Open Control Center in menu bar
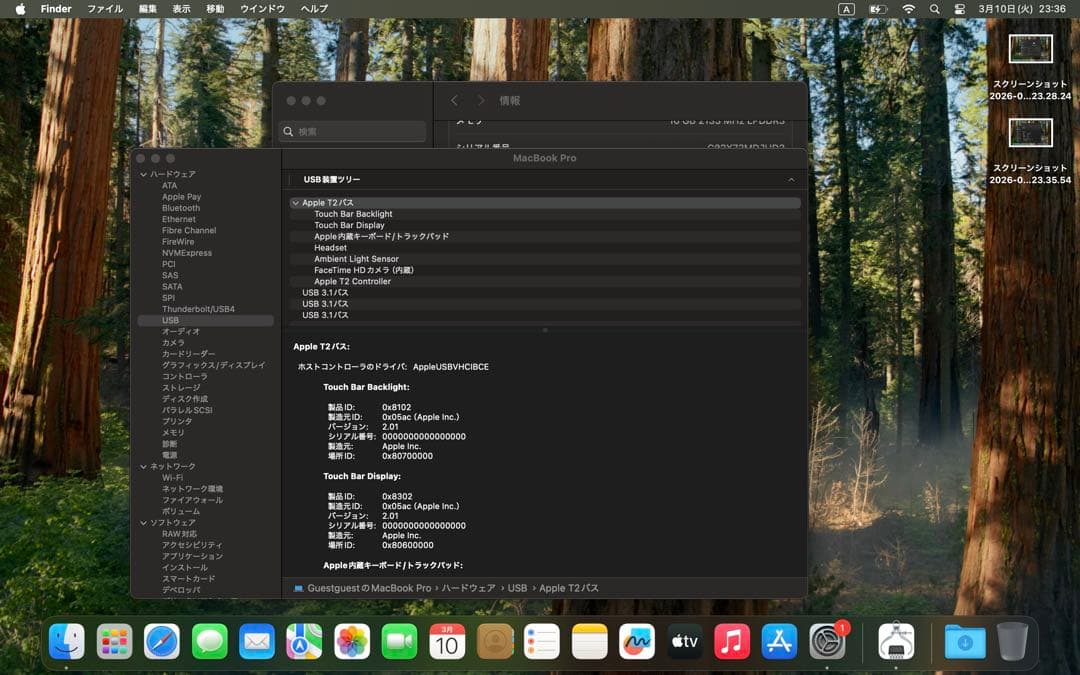This screenshot has width=1080, height=675. [x=960, y=9]
